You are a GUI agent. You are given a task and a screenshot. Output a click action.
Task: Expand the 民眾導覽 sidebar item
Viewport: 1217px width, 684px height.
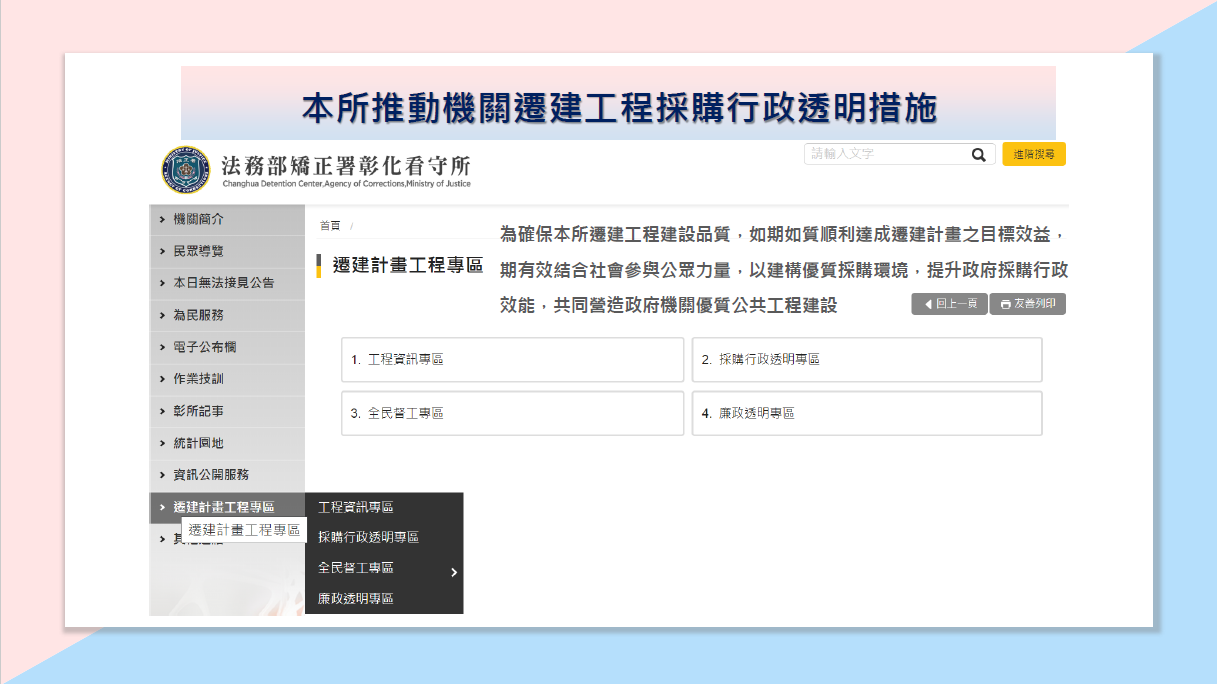198,251
